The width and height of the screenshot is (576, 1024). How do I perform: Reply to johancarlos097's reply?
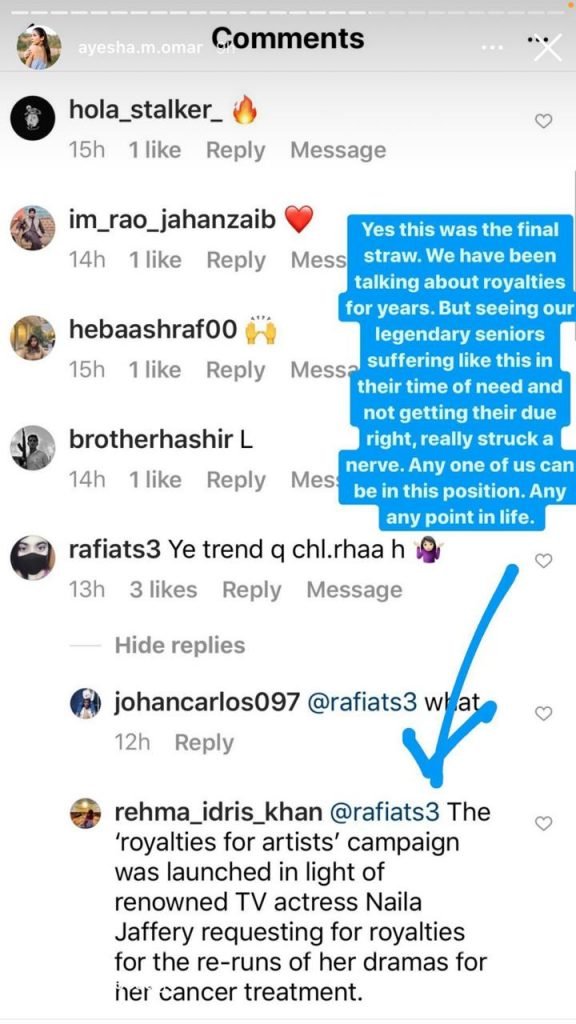tap(204, 743)
